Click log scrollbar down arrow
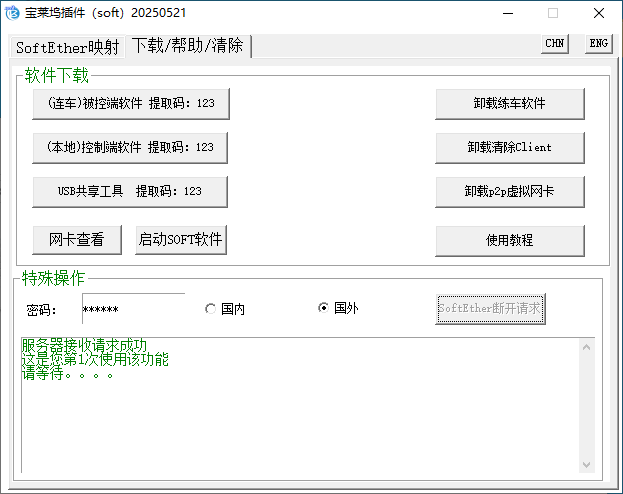This screenshot has width=623, height=494. pyautogui.click(x=586, y=464)
